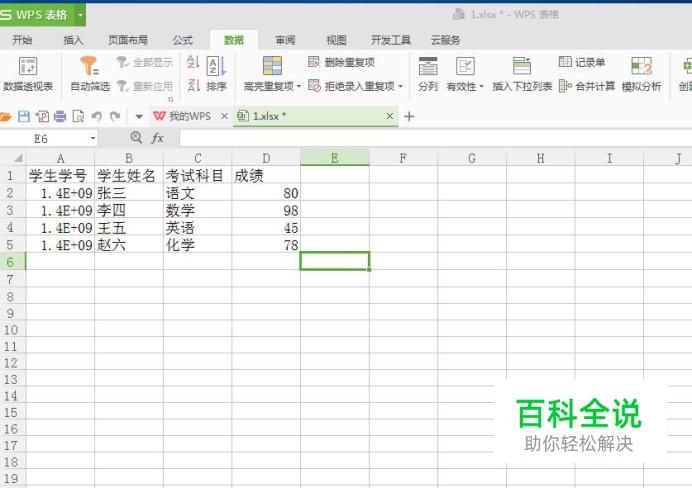
Task: Click Show All (全部显示) filter button
Action: (x=145, y=63)
